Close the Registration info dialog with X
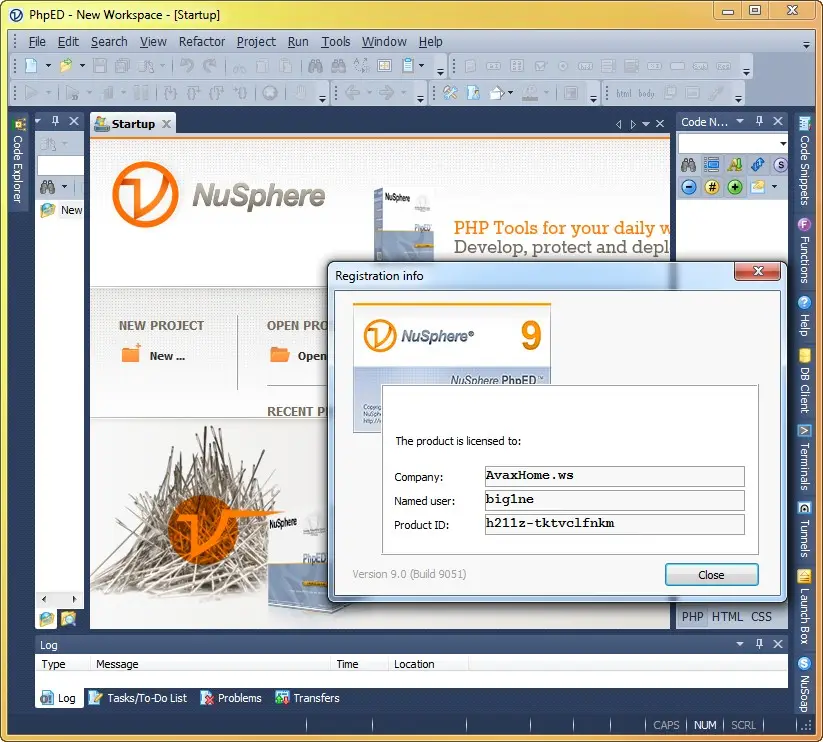This screenshot has height=742, width=823. point(757,271)
